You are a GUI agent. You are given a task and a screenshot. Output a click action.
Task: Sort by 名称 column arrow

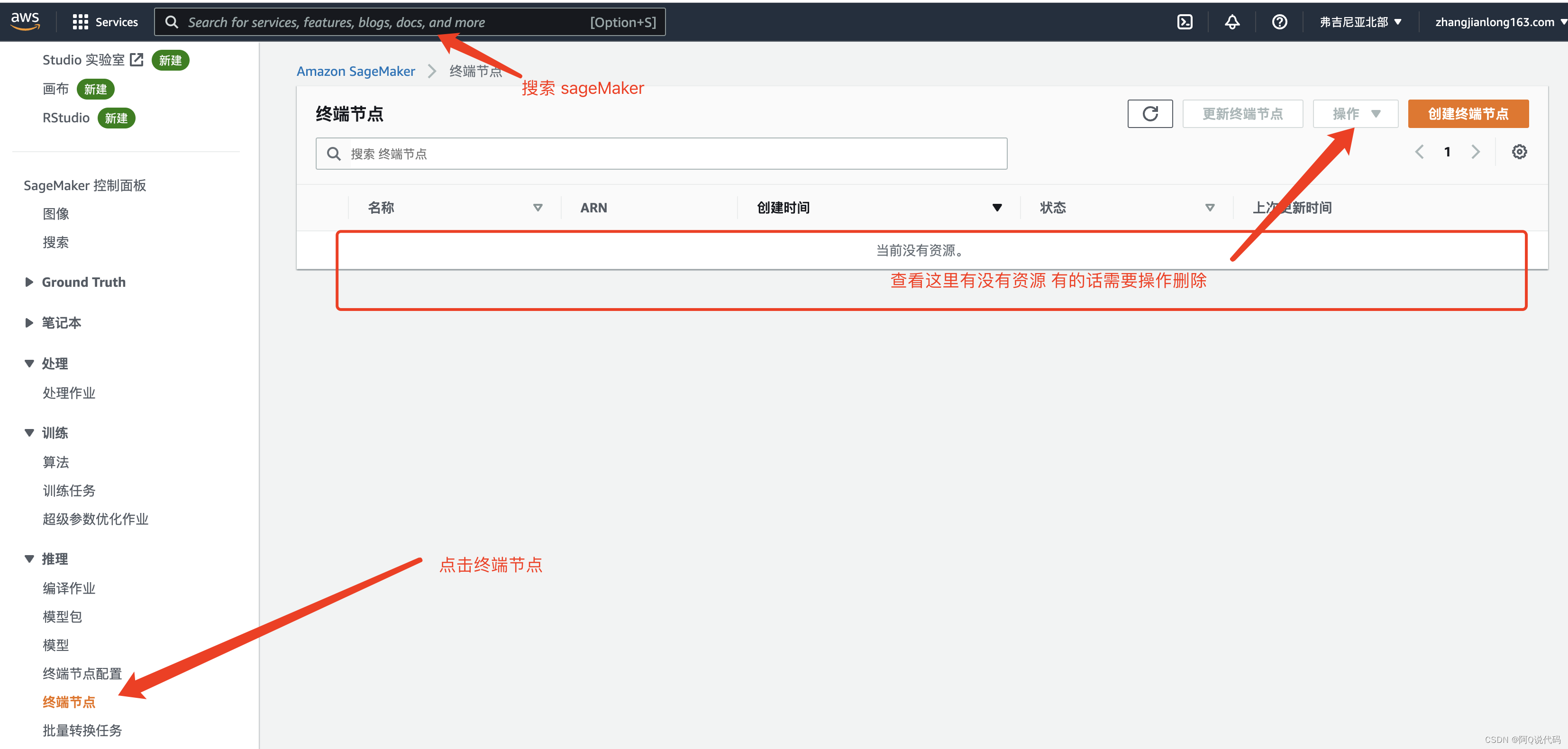coord(538,208)
